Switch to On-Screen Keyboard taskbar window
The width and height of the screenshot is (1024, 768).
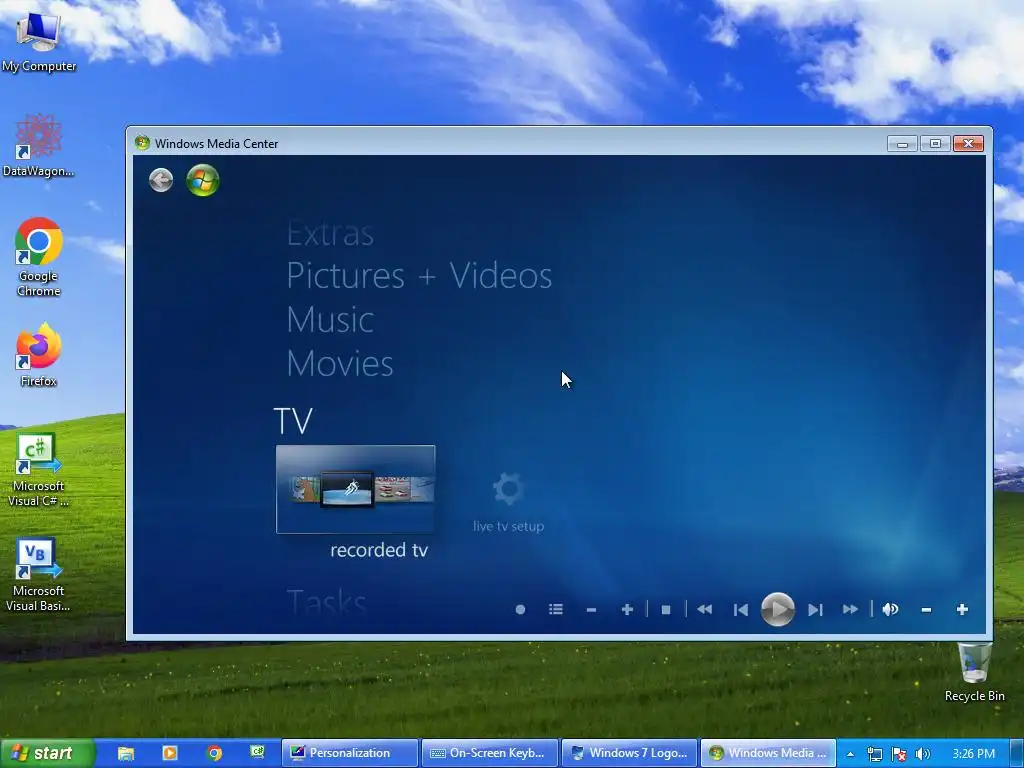tap(490, 753)
